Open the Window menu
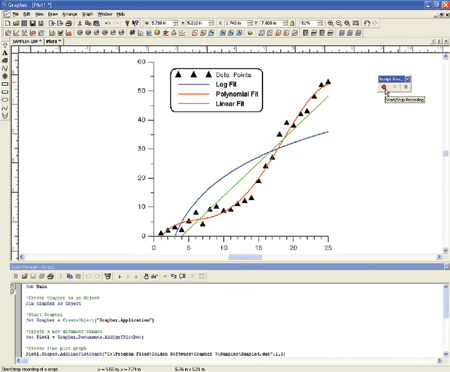 click(105, 14)
